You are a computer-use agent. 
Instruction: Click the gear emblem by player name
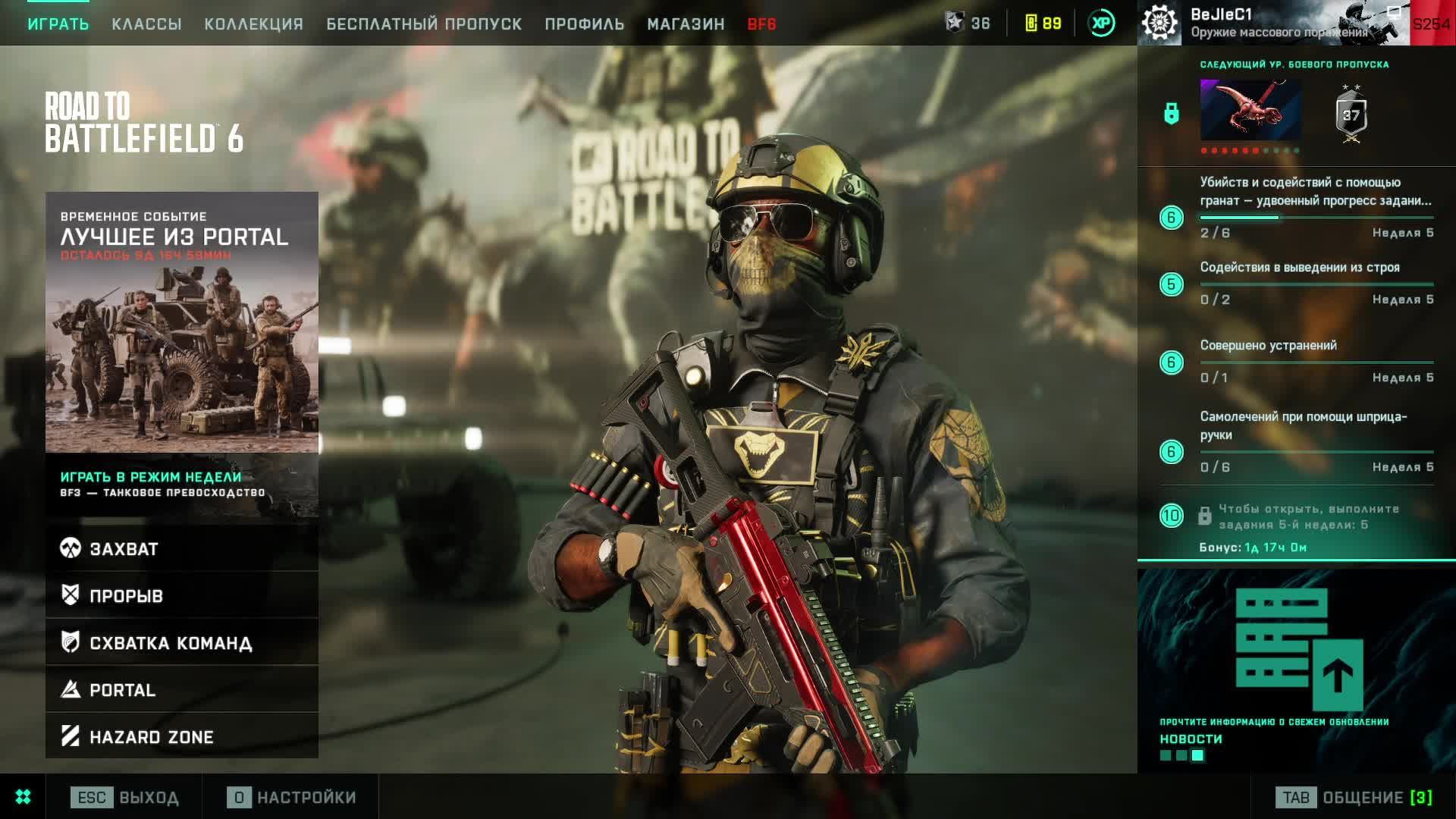[1160, 23]
